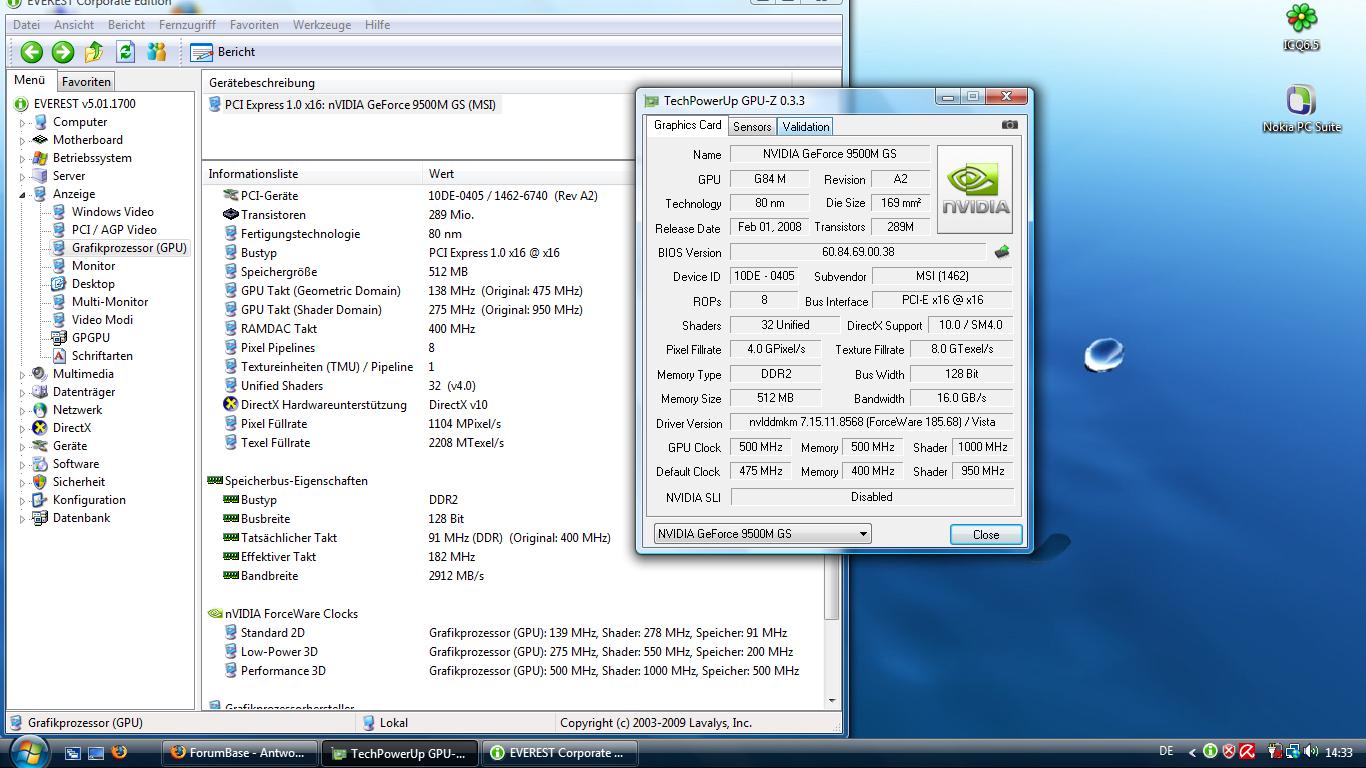Expand the Computer tree node
The width and height of the screenshot is (1366, 768).
tap(23, 123)
